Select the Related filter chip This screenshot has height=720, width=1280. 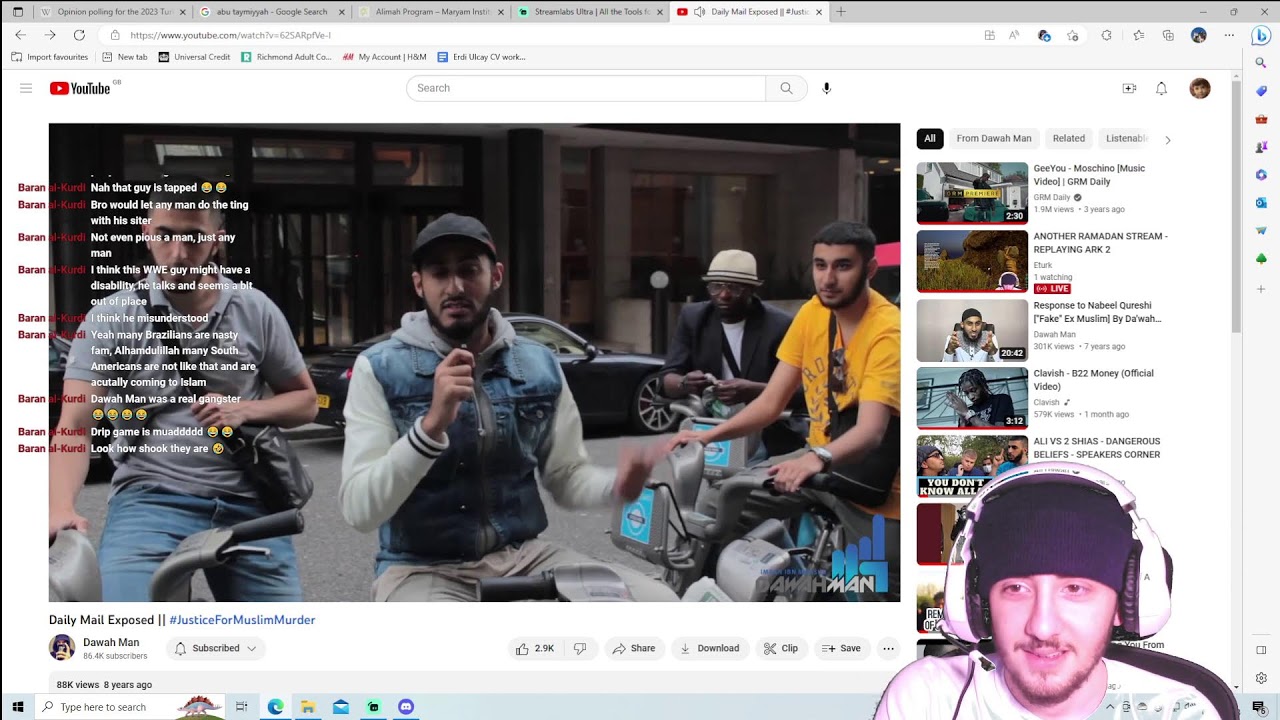[x=1068, y=139]
